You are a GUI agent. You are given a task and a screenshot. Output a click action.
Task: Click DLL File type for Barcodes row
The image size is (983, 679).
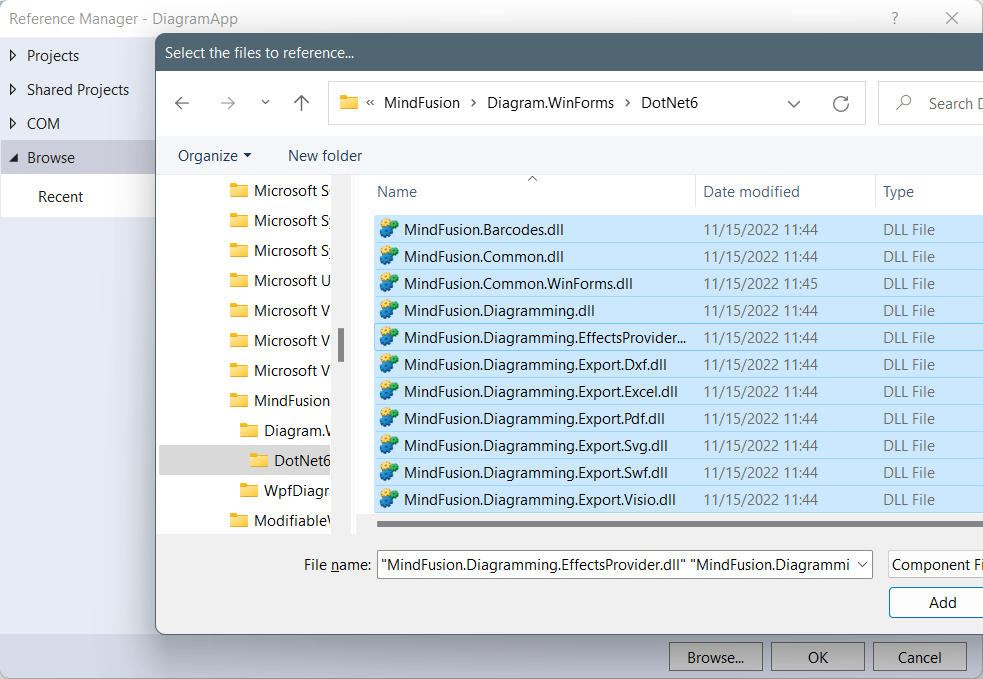908,230
